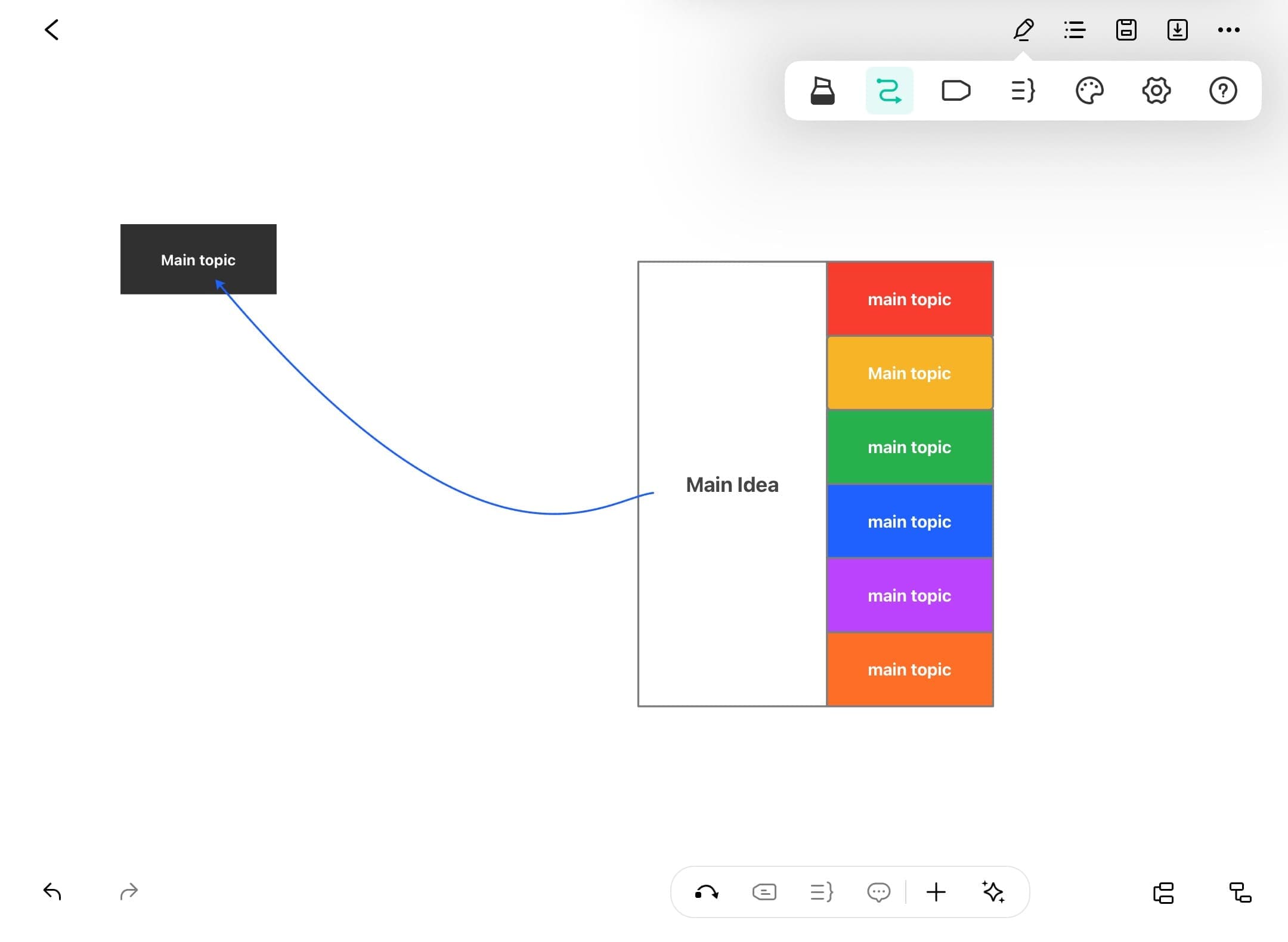
Task: Open the question mark help
Action: point(1223,91)
